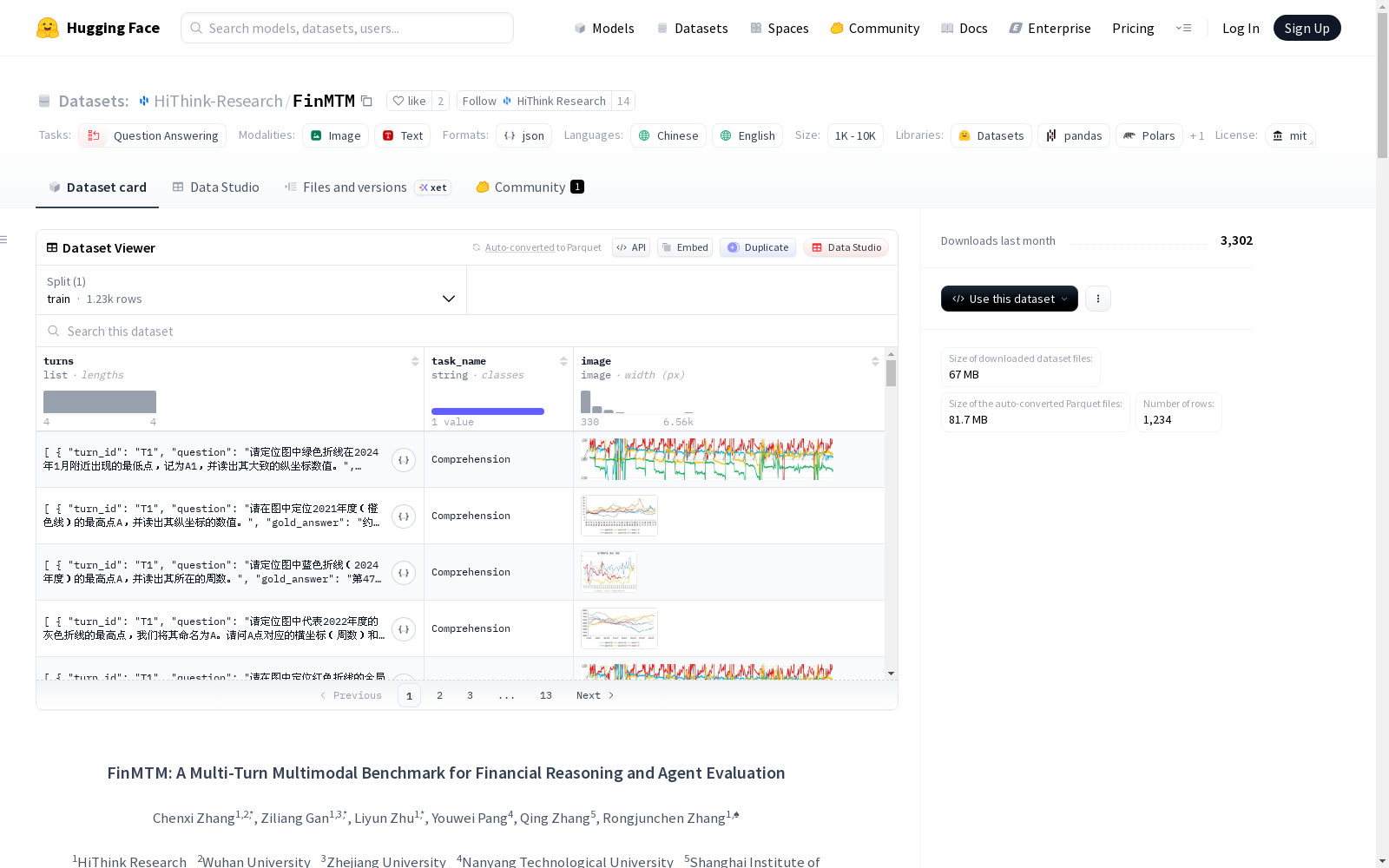Click the turns lengths histogram bar
The height and width of the screenshot is (868, 1389).
coord(100,402)
